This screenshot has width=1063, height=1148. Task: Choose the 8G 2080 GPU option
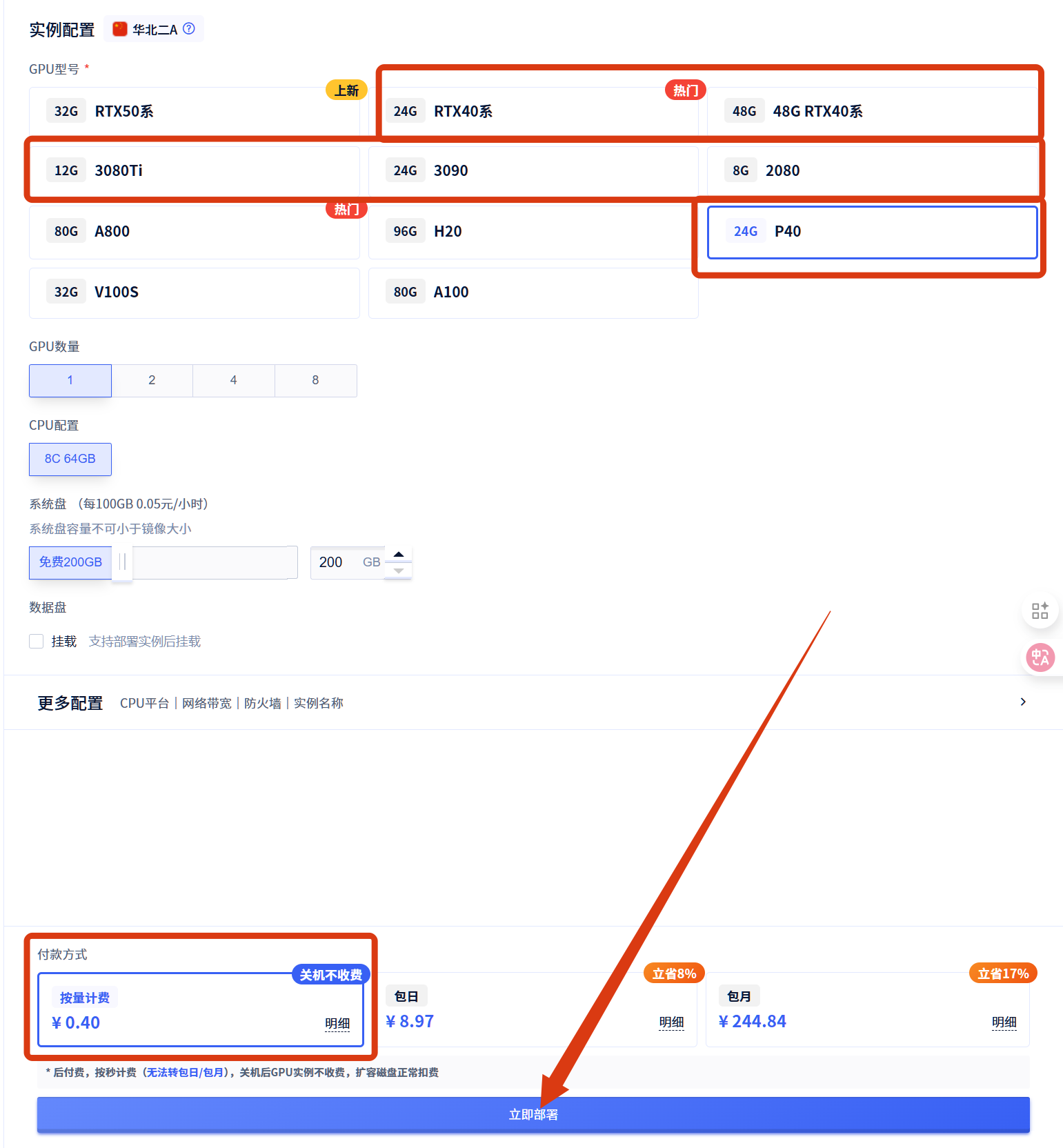(x=872, y=170)
